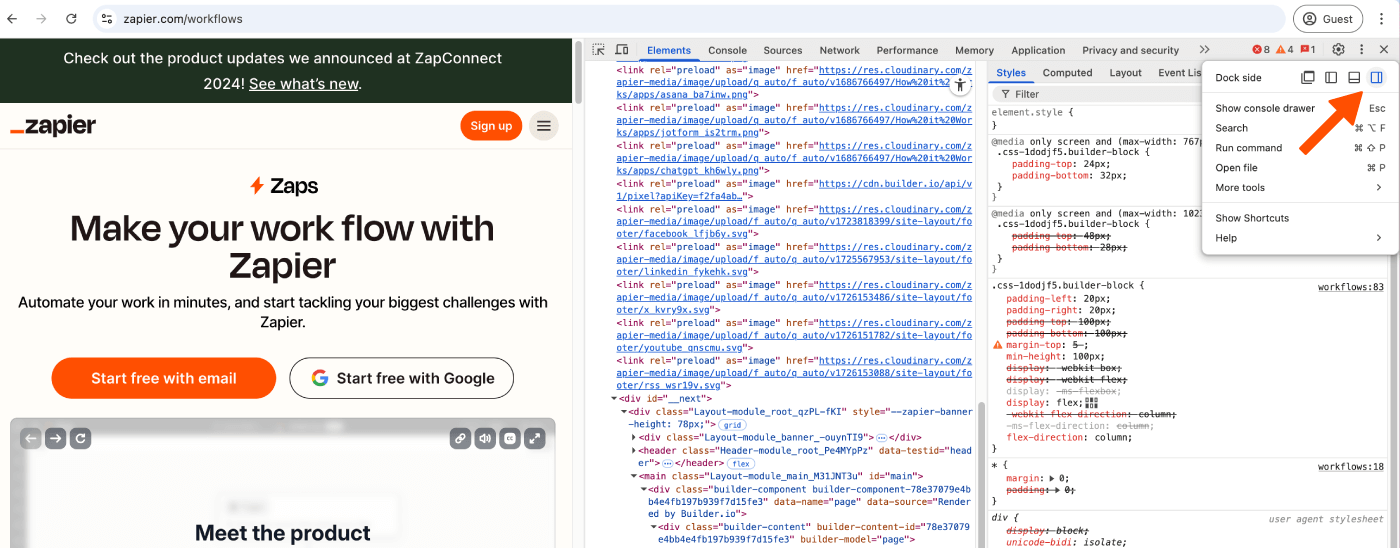Switch to the Computed sub-tab
1400x548 pixels.
tap(1067, 73)
